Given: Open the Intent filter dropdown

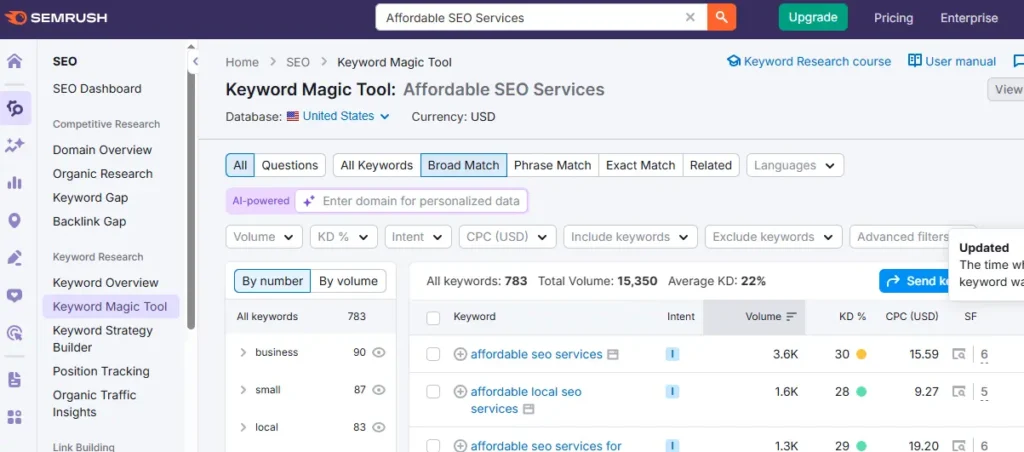Looking at the screenshot, I should coord(418,237).
